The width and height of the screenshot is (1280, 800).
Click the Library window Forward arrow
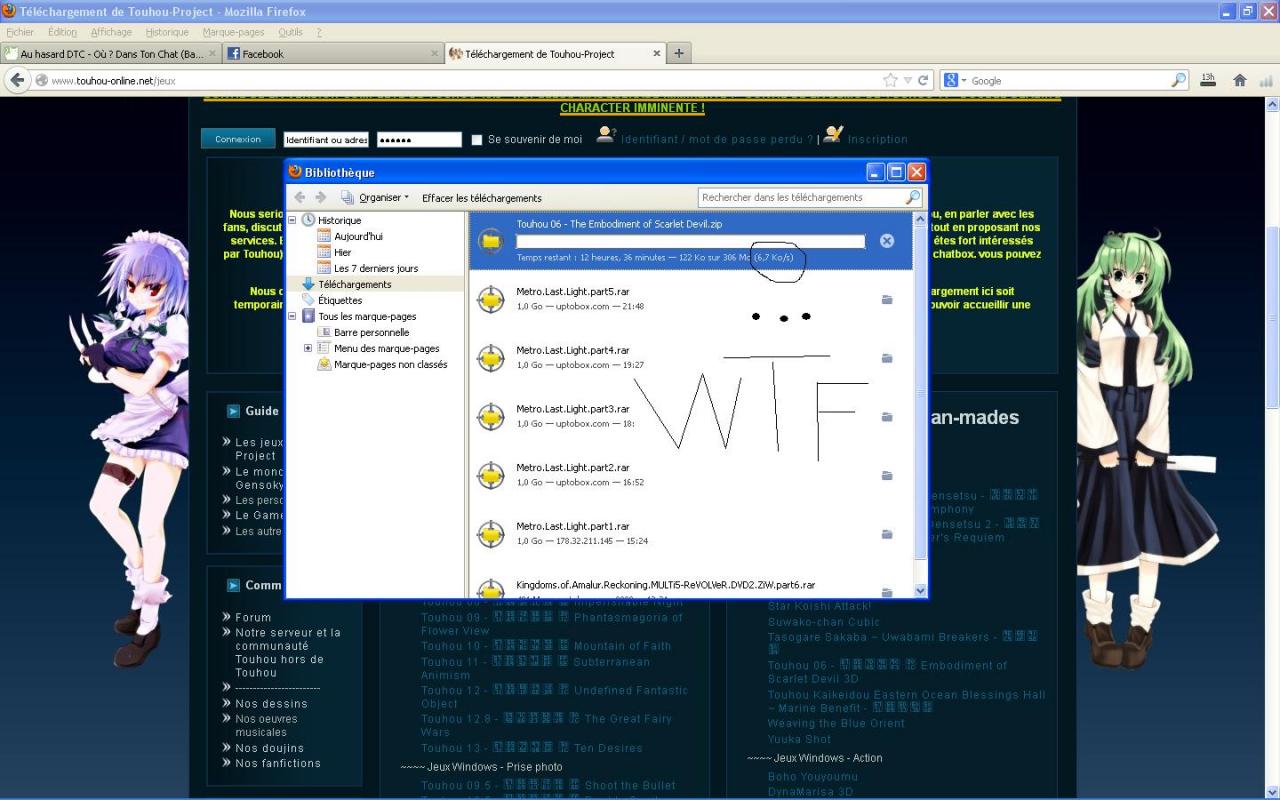coord(321,198)
